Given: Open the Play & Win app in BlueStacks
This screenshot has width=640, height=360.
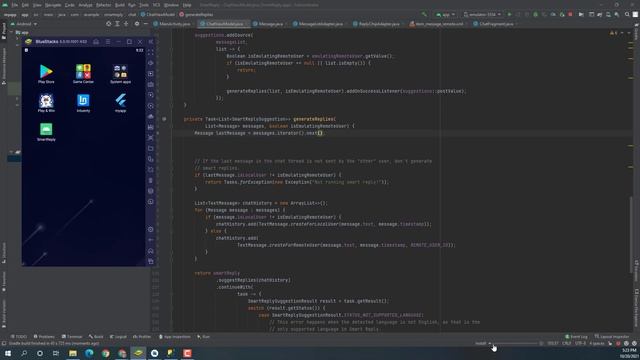Looking at the screenshot, I should pos(46,102).
